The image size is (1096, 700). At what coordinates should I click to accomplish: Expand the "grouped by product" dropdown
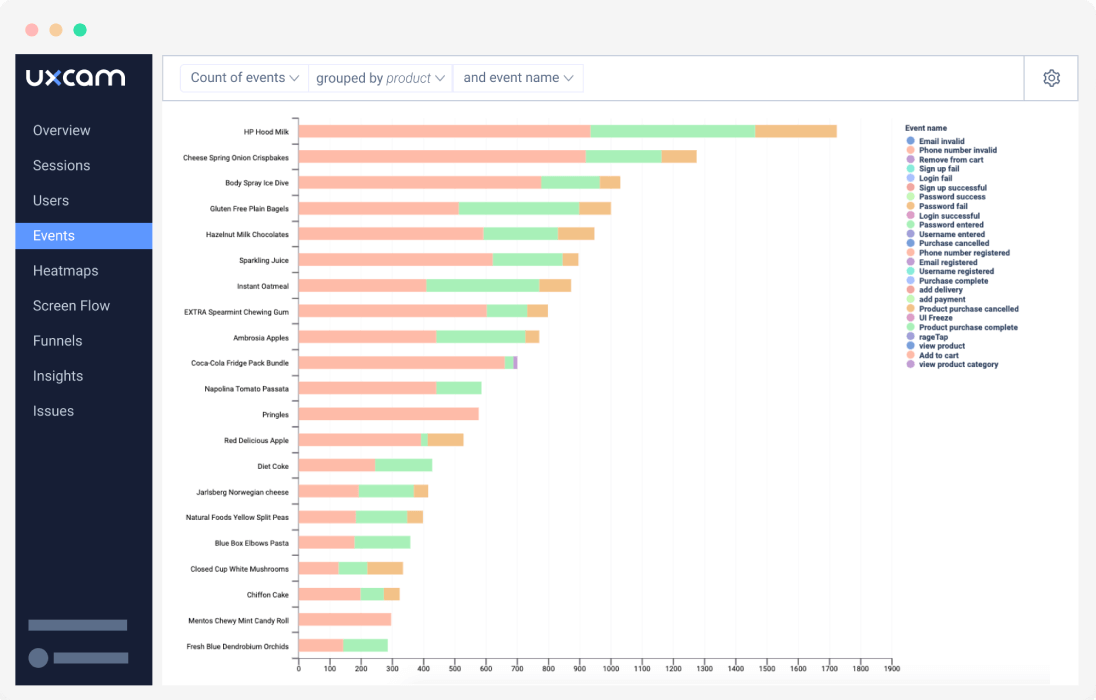(x=380, y=77)
